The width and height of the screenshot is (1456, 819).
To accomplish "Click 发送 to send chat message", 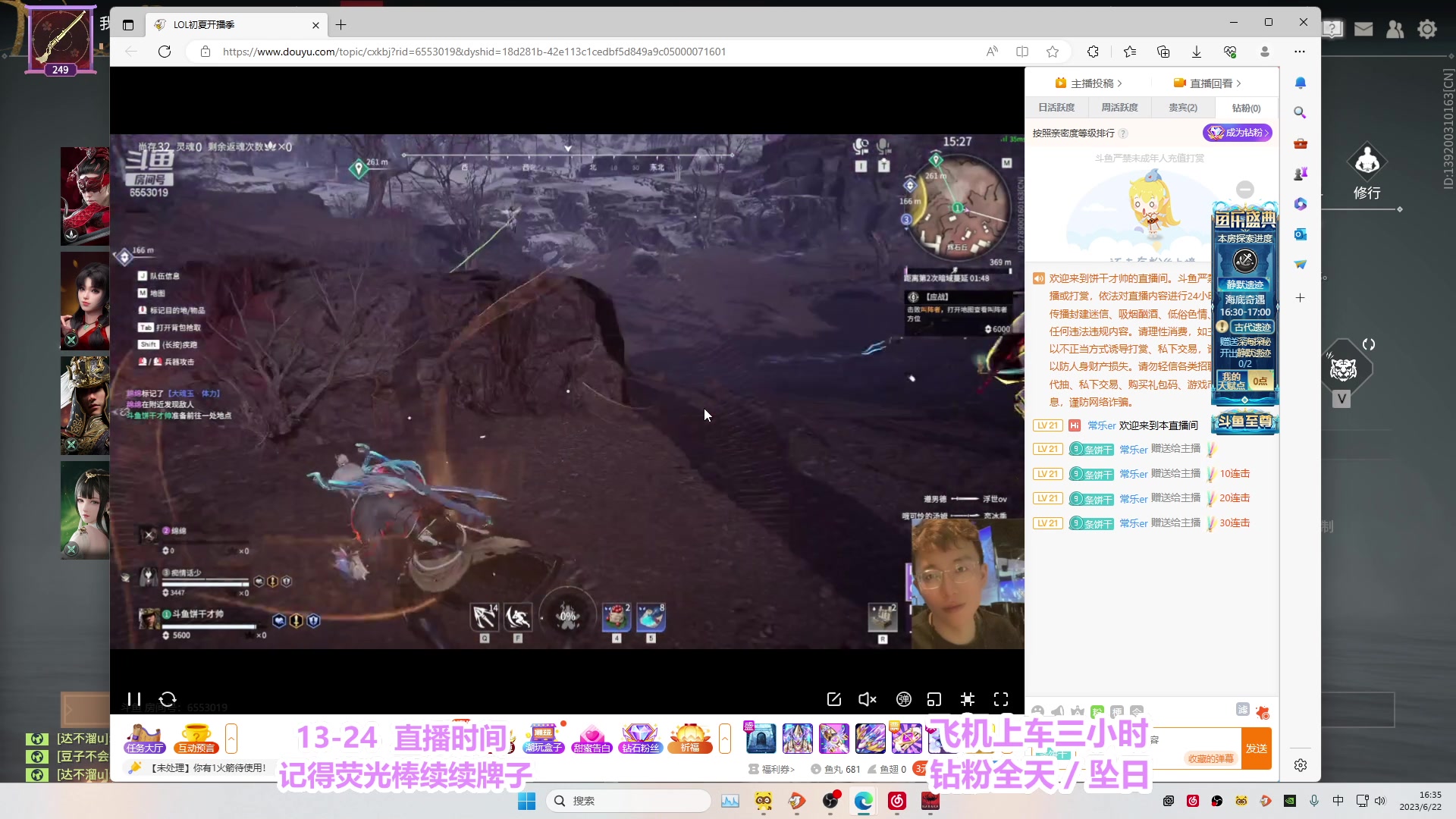I will coord(1257,748).
